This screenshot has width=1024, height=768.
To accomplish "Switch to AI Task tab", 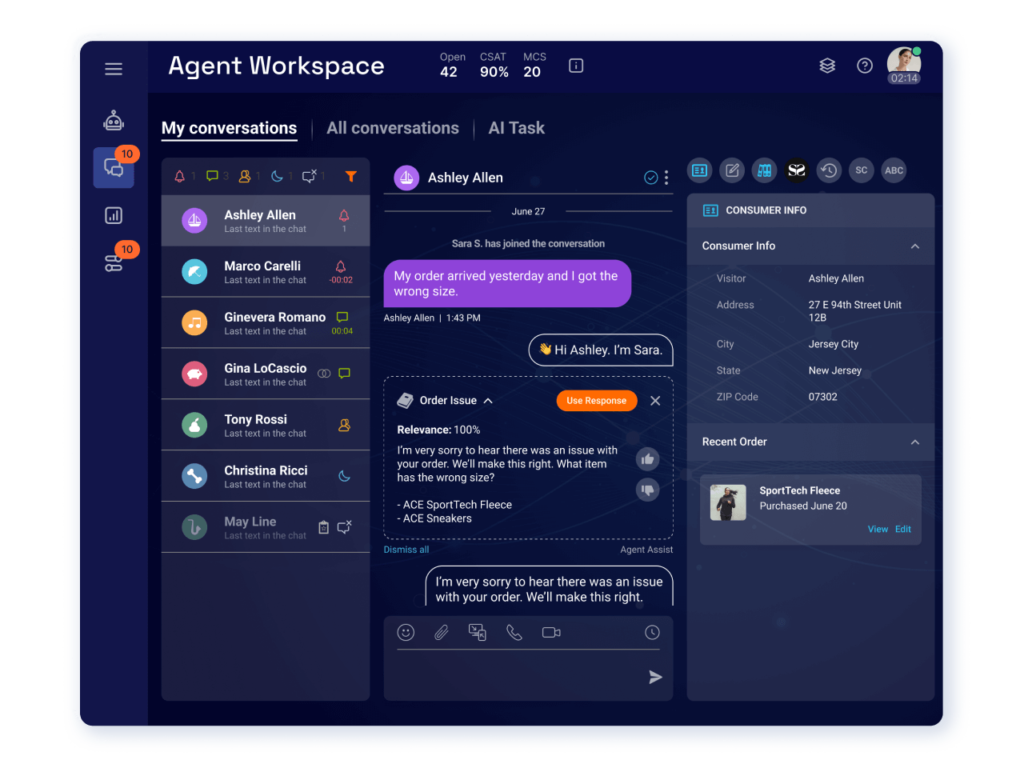I will tap(517, 128).
